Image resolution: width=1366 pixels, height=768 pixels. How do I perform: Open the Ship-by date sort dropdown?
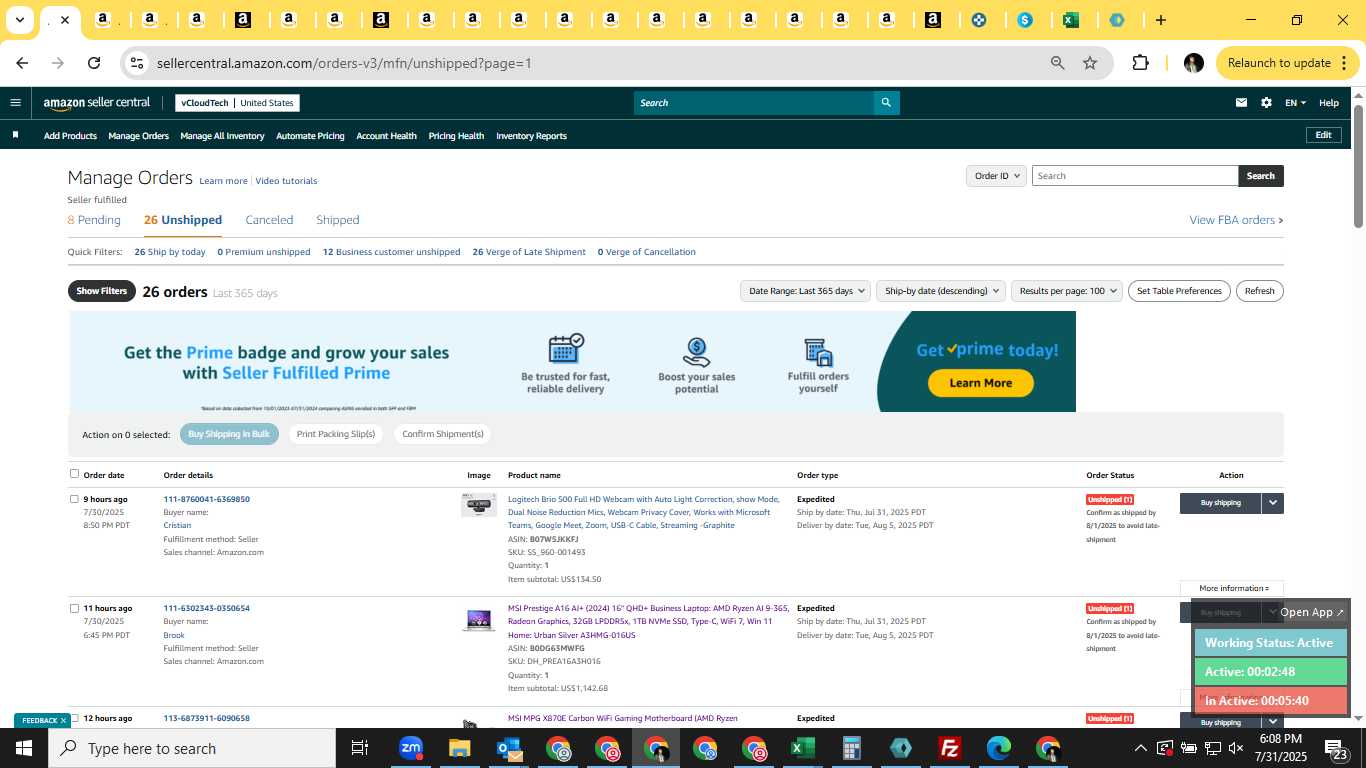pos(940,291)
